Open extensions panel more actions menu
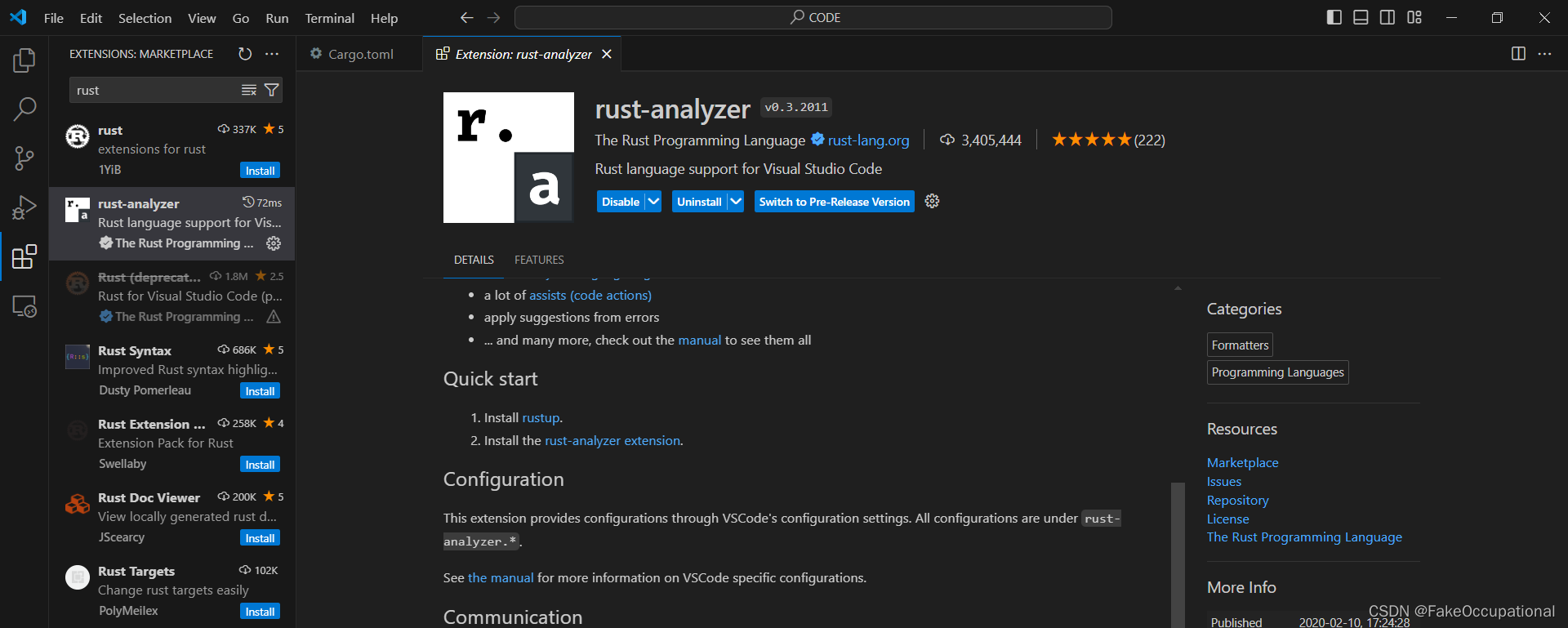Viewport: 1568px width, 628px height. click(x=272, y=54)
